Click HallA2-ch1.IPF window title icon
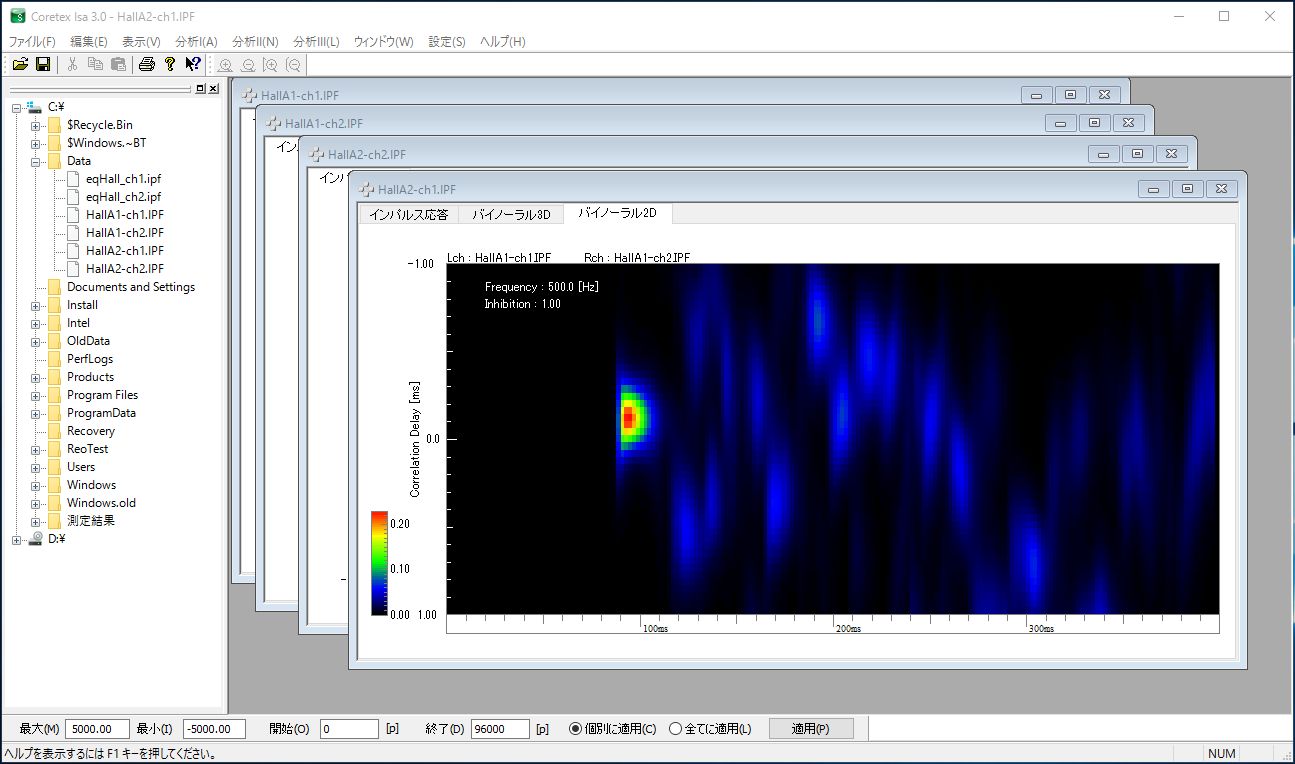Viewport: 1295px width, 764px height. tap(367, 189)
